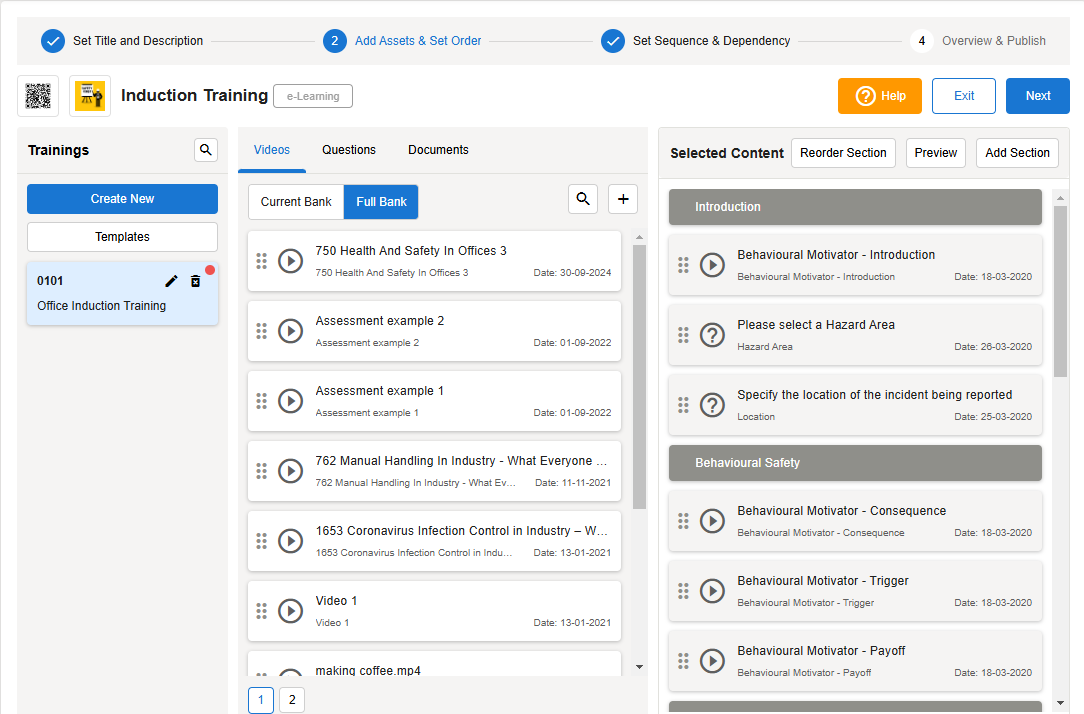Viewport: 1084px width, 714px height.
Task: Collapse the Behavioural Safety section header
Action: [x=855, y=463]
